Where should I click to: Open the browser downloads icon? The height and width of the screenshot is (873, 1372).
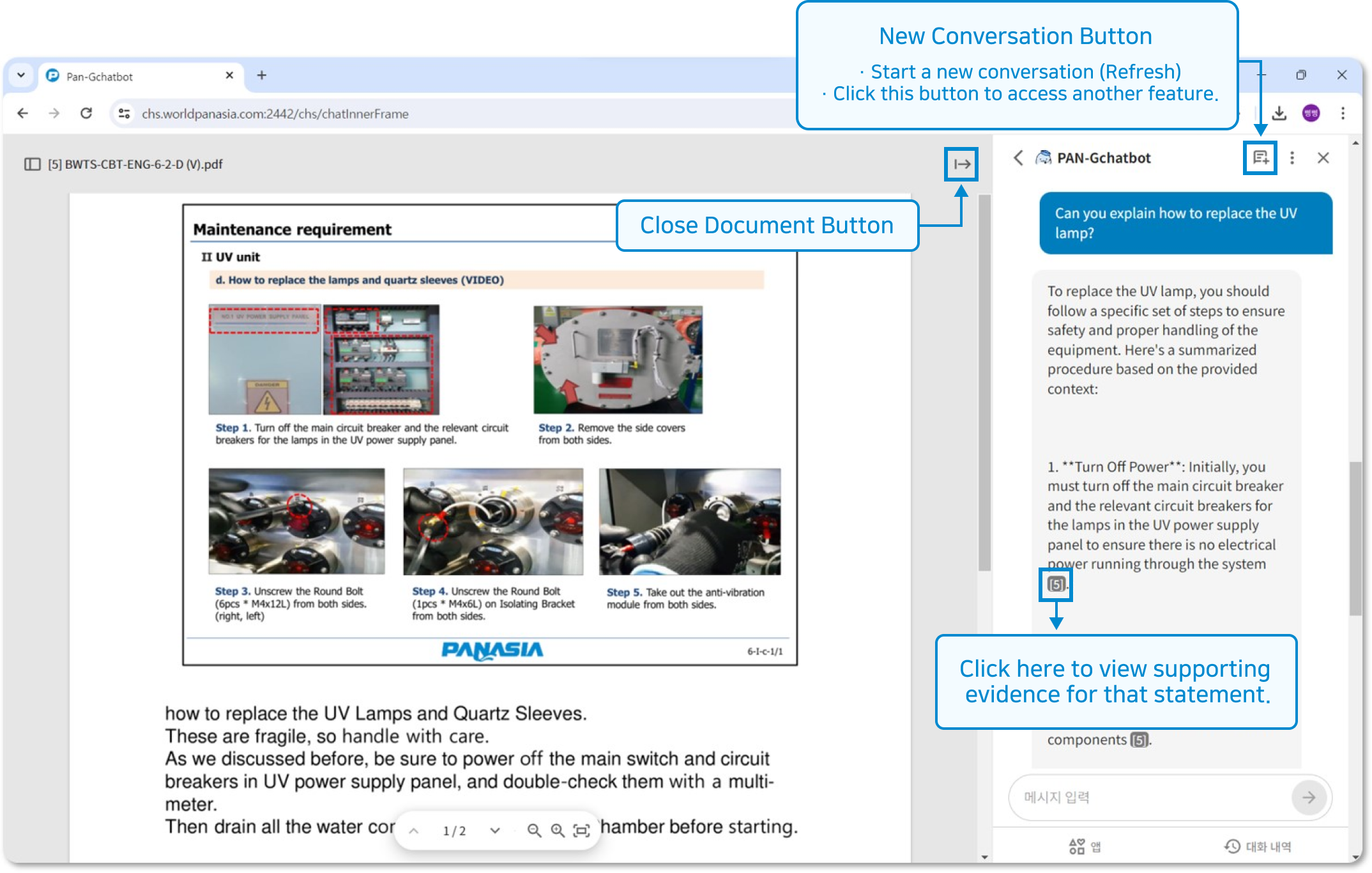point(1279,114)
